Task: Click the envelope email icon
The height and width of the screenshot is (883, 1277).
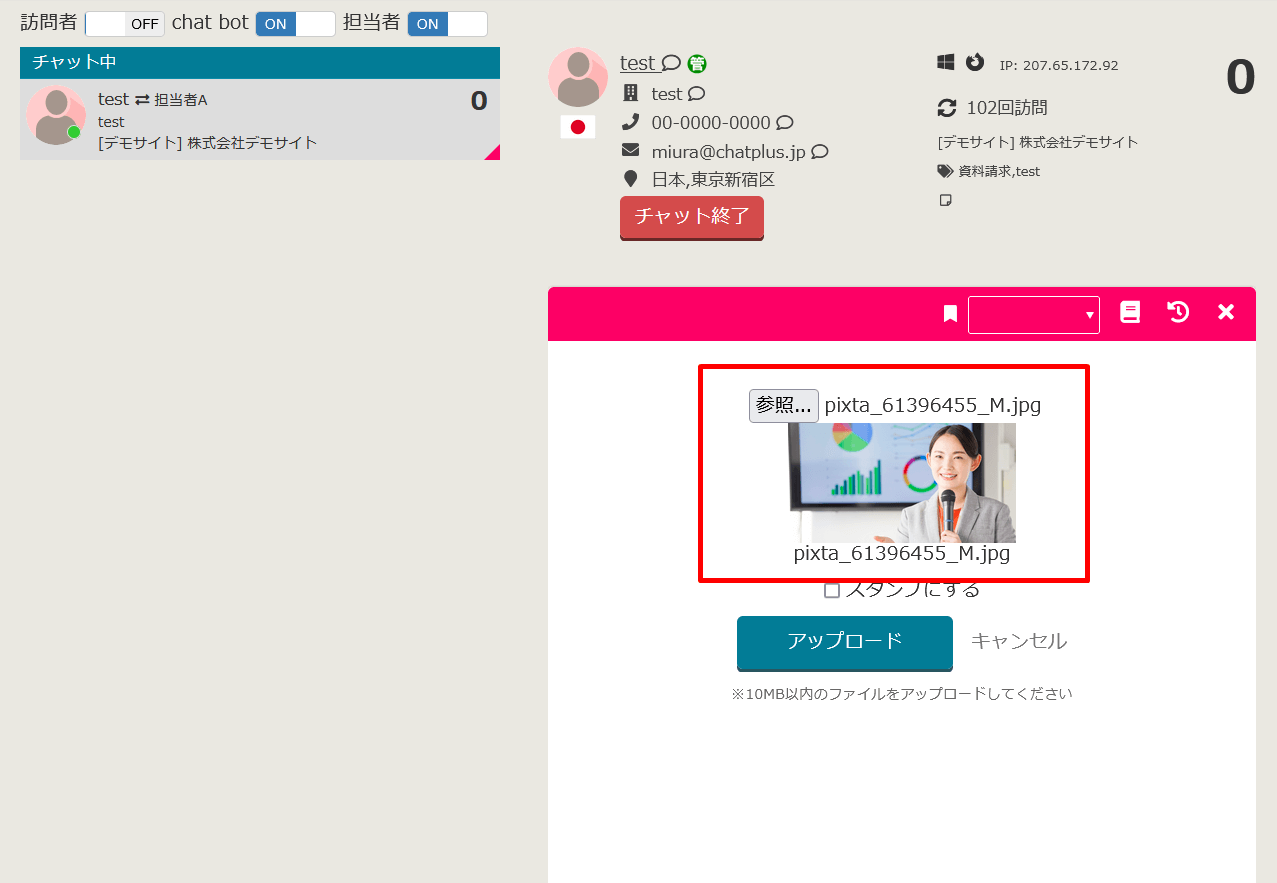Action: tap(630, 150)
